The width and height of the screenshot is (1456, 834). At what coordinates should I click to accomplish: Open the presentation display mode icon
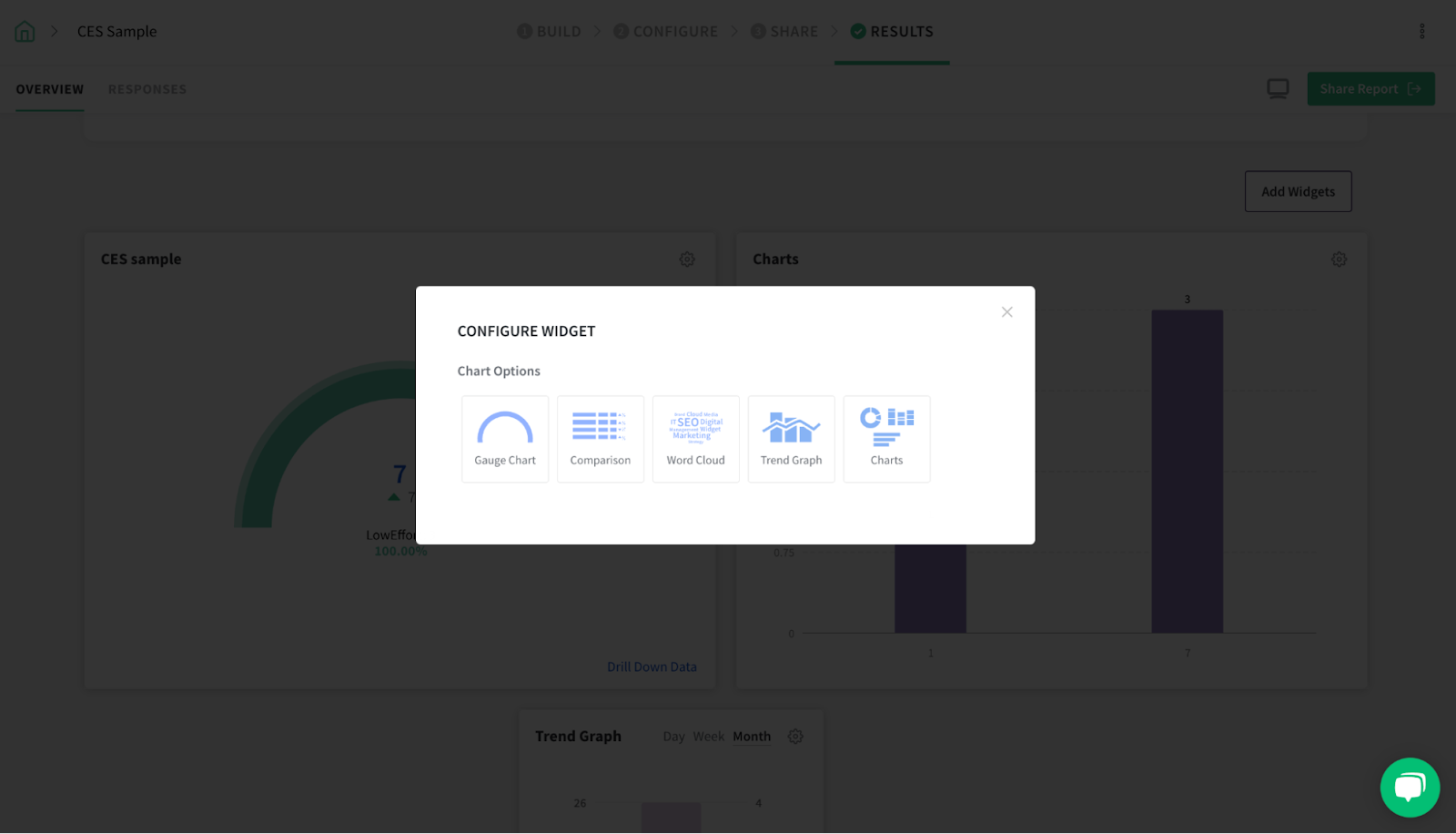pyautogui.click(x=1278, y=88)
